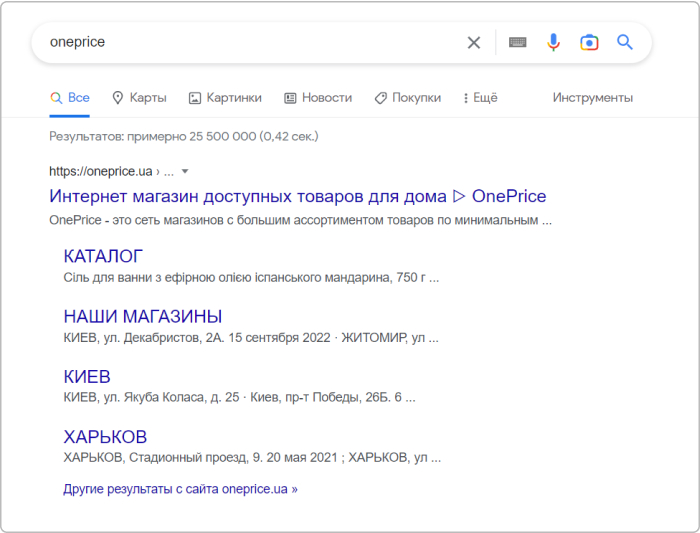The width and height of the screenshot is (700, 533).
Task: Open Другие результаты с сайта oneprice.ua
Action: pyautogui.click(x=180, y=489)
